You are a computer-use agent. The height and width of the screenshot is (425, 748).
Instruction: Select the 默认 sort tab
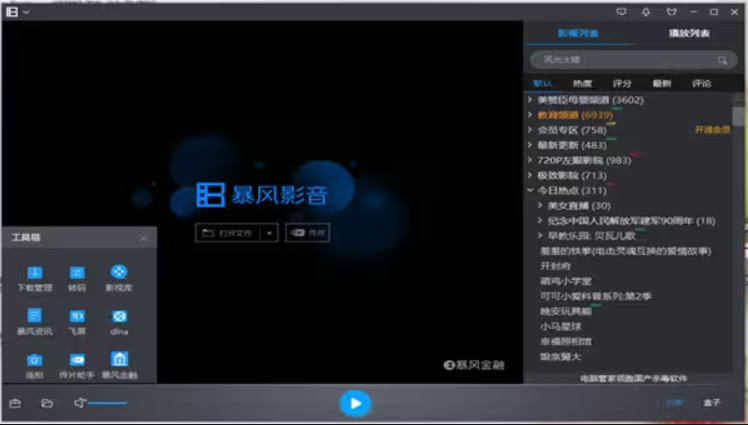point(542,83)
